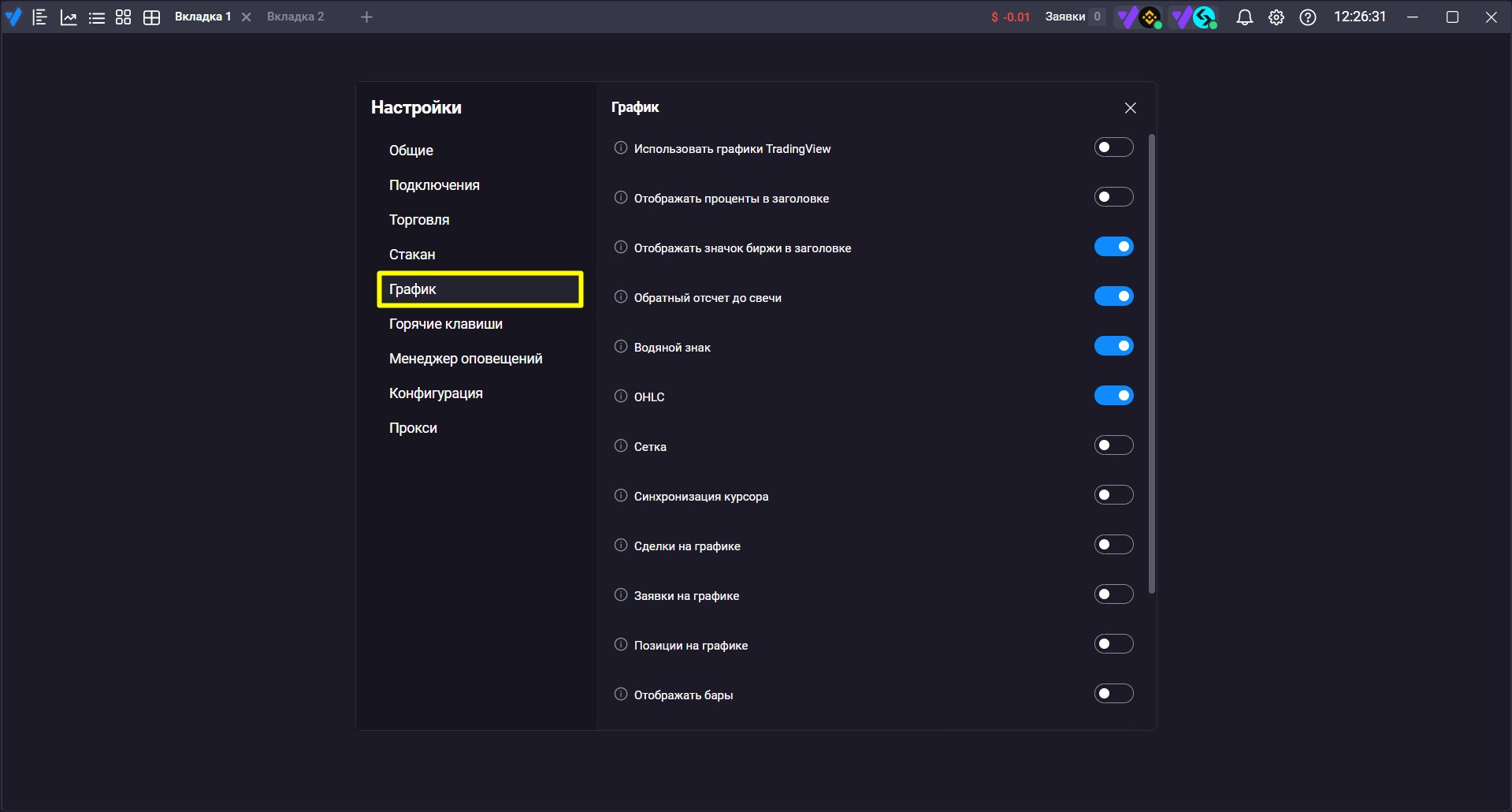The image size is (1512, 812).
Task: Close Вкладка 1 tab with its X
Action: tap(247, 17)
